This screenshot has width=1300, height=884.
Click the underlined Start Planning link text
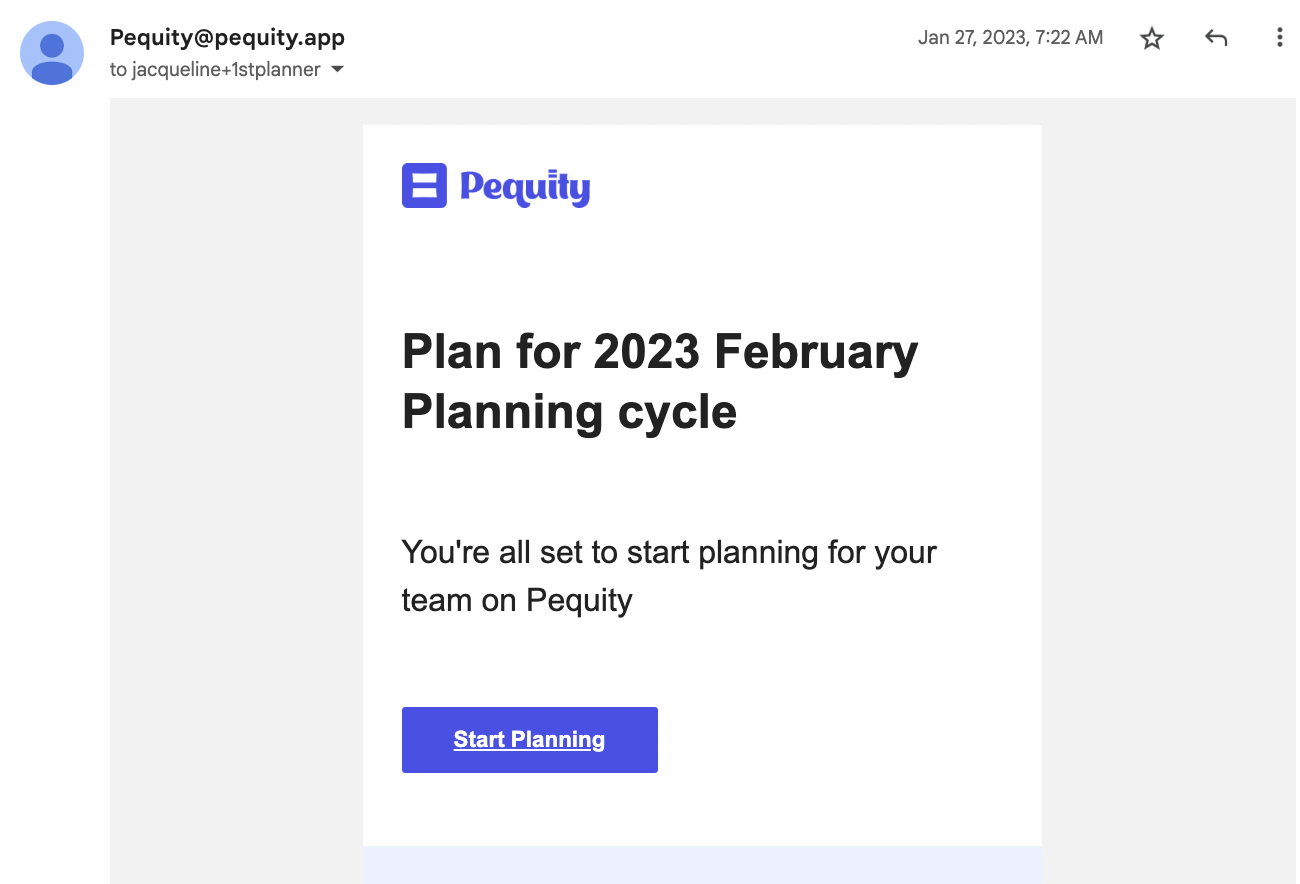[x=529, y=740]
